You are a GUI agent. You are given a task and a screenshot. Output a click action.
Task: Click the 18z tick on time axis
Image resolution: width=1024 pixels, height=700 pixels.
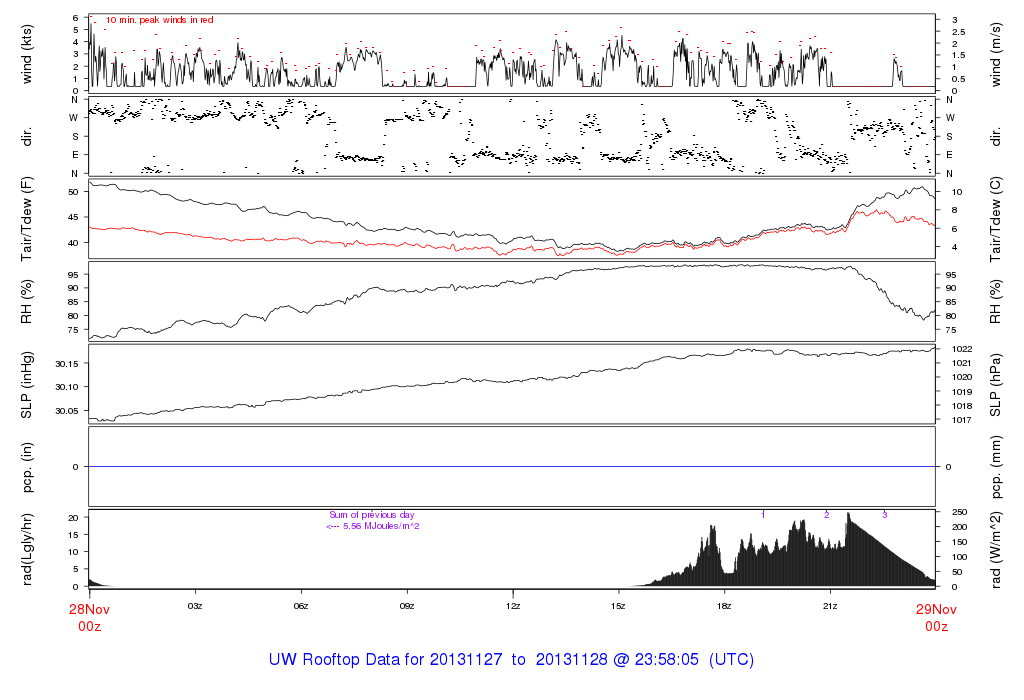[724, 606]
